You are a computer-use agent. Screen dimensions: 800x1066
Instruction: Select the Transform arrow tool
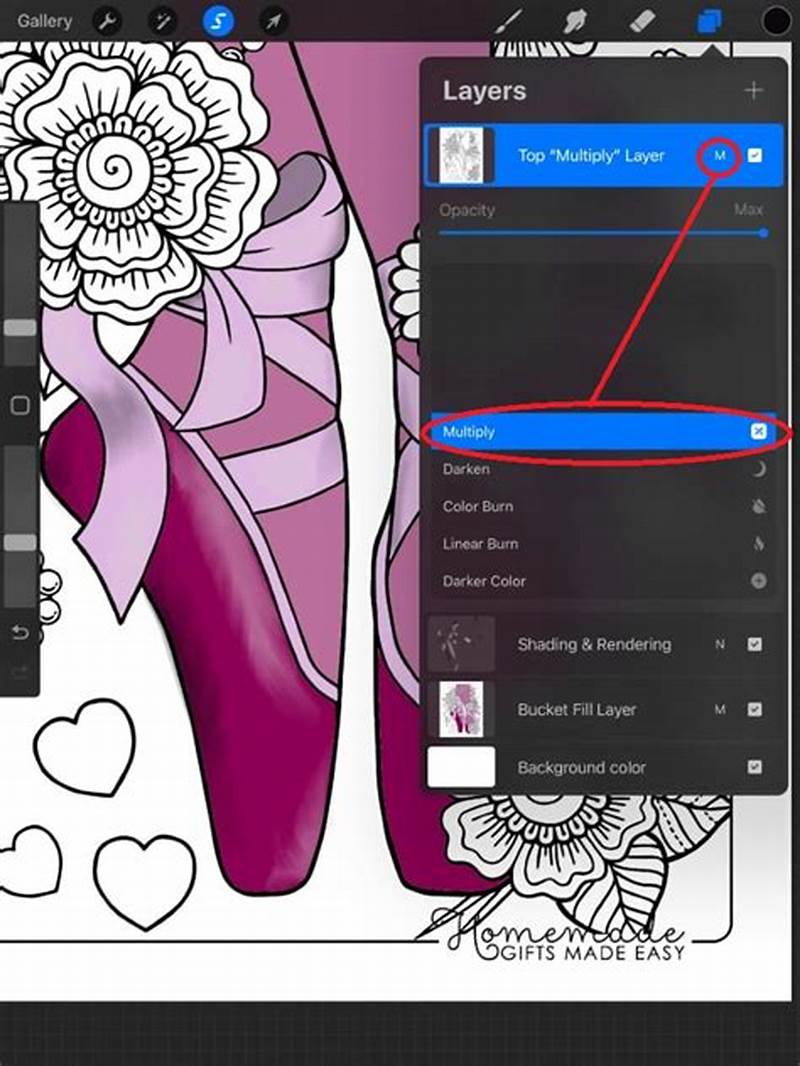click(270, 21)
